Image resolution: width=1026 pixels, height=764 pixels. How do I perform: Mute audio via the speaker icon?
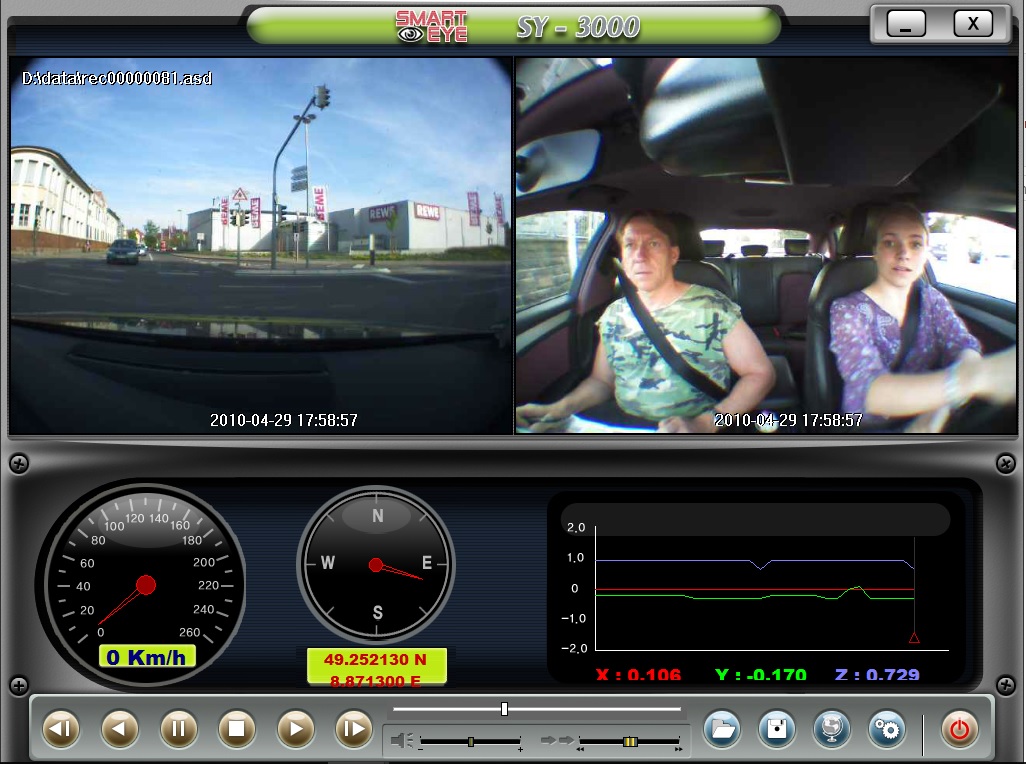point(402,741)
